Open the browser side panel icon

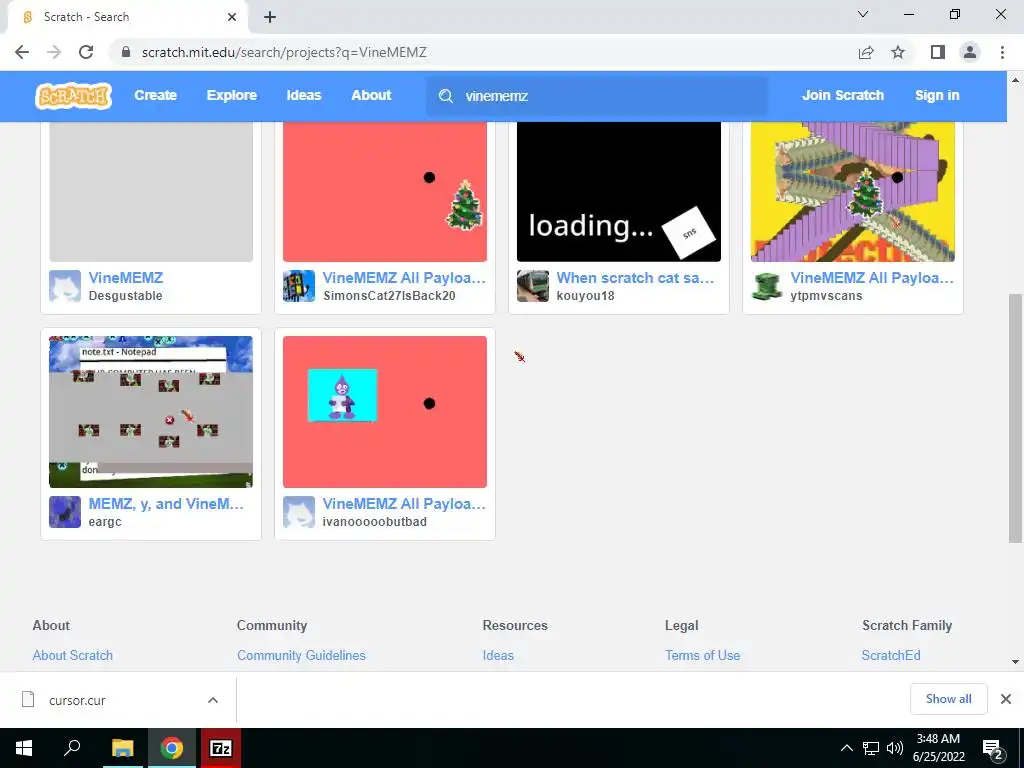(938, 52)
